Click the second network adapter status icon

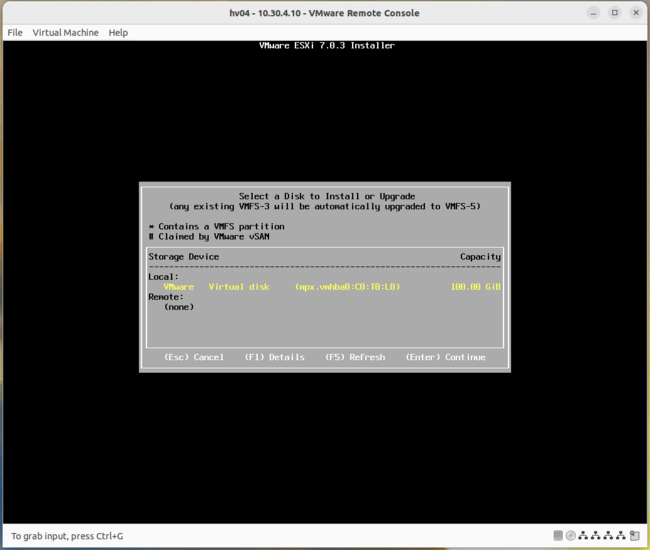click(595, 535)
